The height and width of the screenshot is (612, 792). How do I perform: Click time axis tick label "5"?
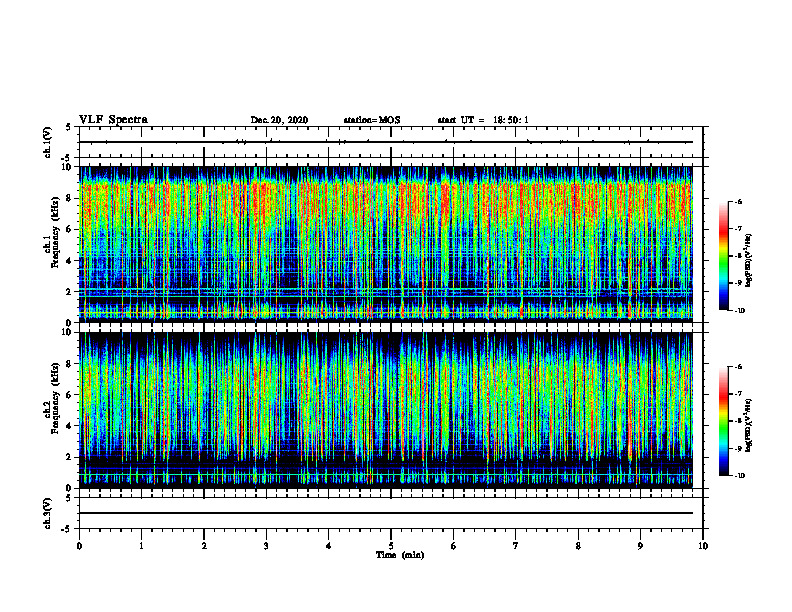click(391, 546)
